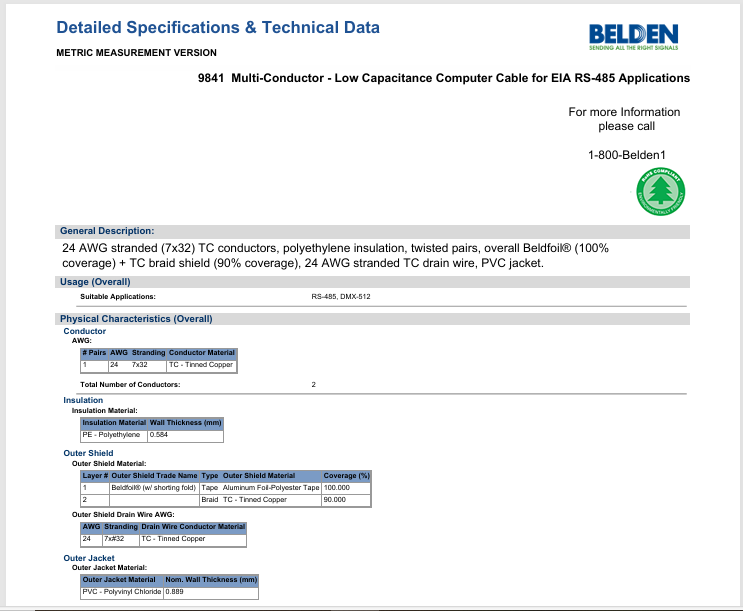Click the Conductor Material column header
743x611 pixels.
[x=202, y=353]
